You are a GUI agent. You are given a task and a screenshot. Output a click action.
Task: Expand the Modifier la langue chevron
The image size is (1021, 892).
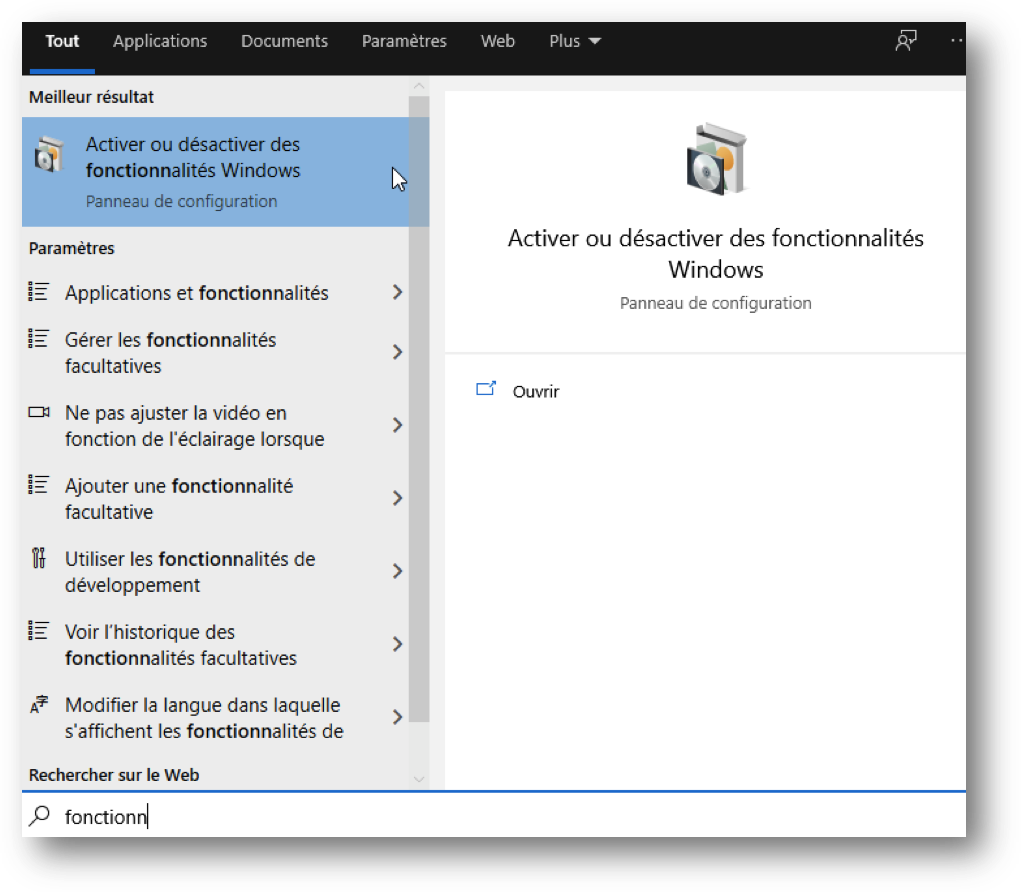point(397,717)
